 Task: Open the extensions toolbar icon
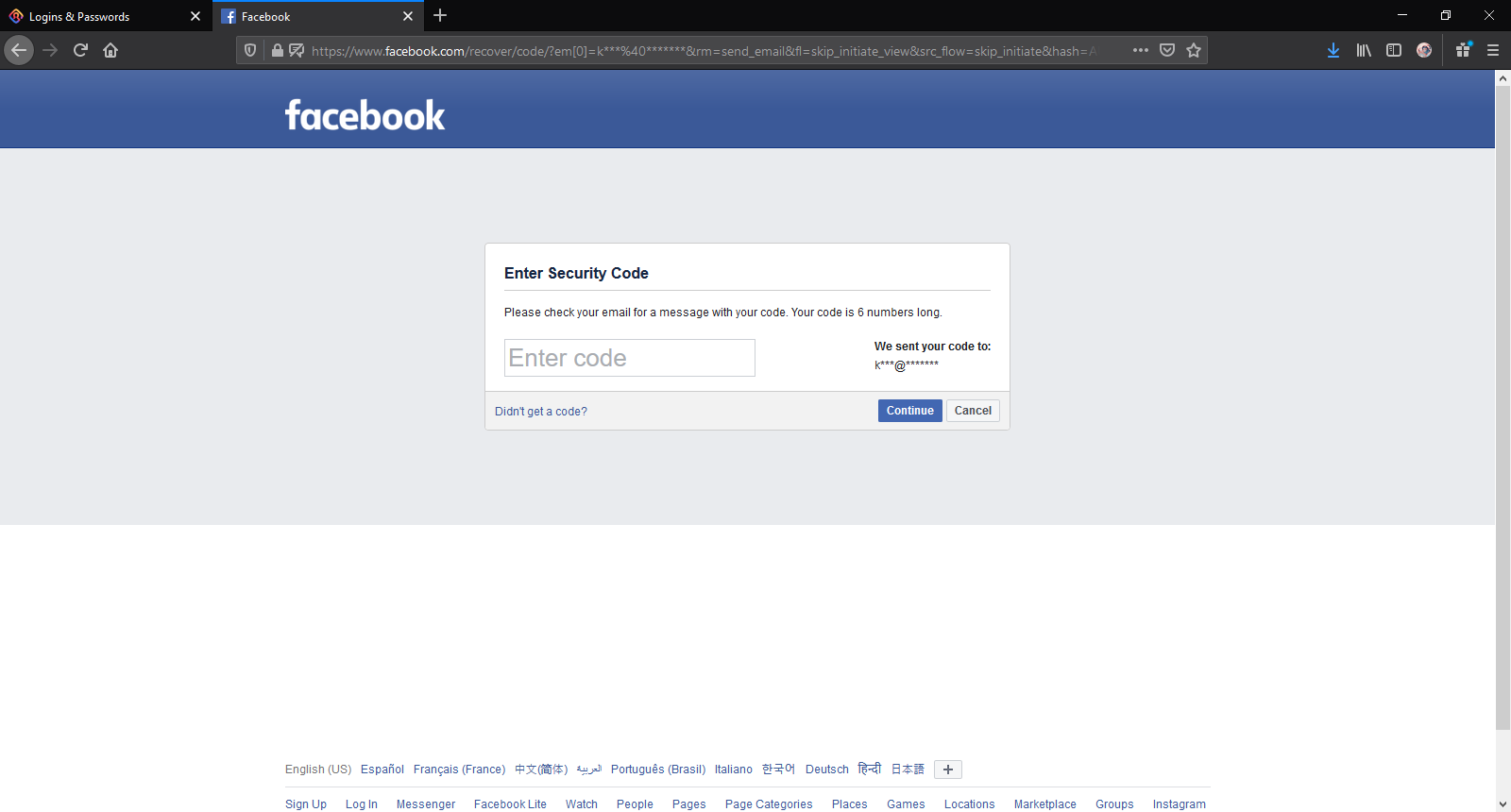[1464, 50]
